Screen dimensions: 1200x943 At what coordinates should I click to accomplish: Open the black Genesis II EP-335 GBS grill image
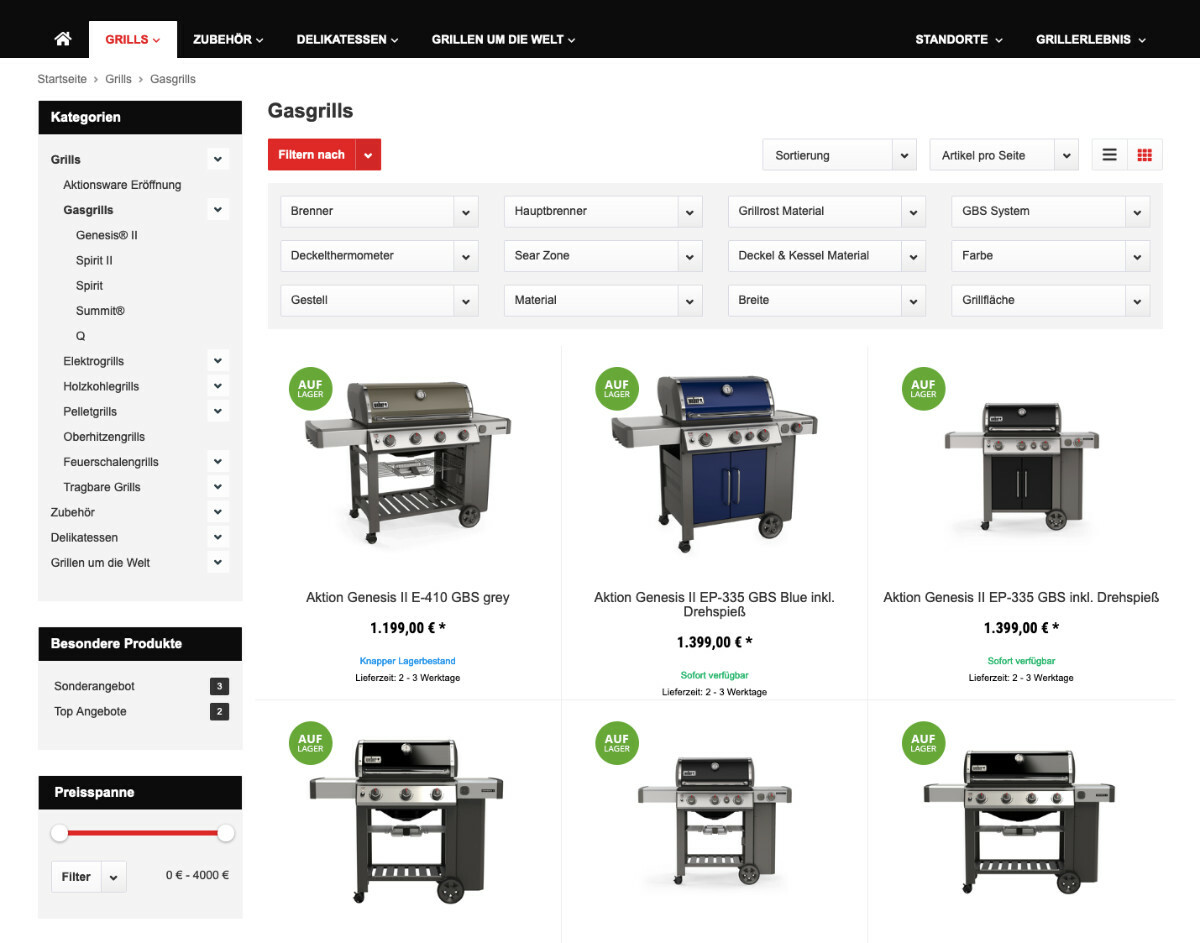[x=1021, y=466]
